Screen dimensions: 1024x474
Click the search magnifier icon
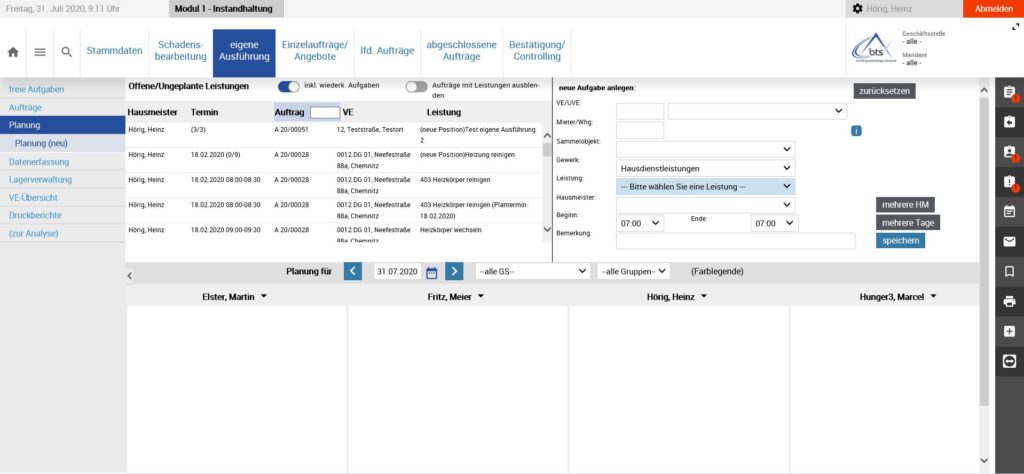tap(67, 51)
